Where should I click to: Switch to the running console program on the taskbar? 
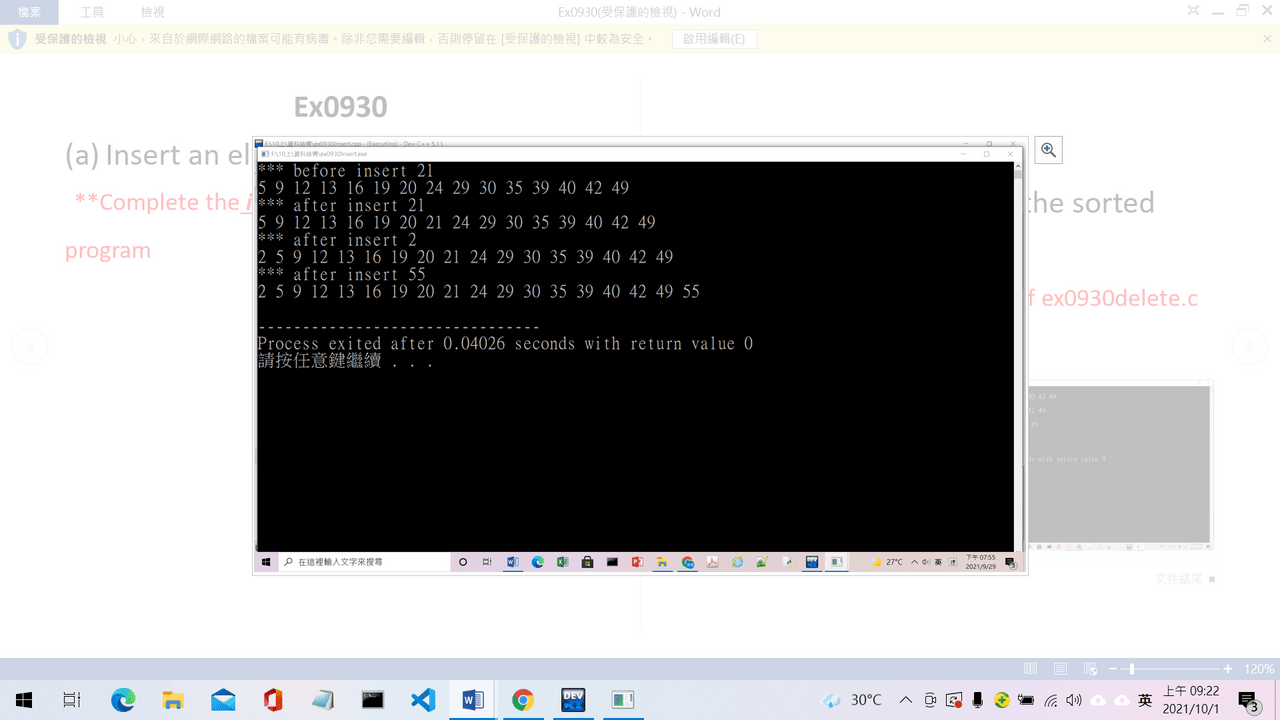point(623,700)
